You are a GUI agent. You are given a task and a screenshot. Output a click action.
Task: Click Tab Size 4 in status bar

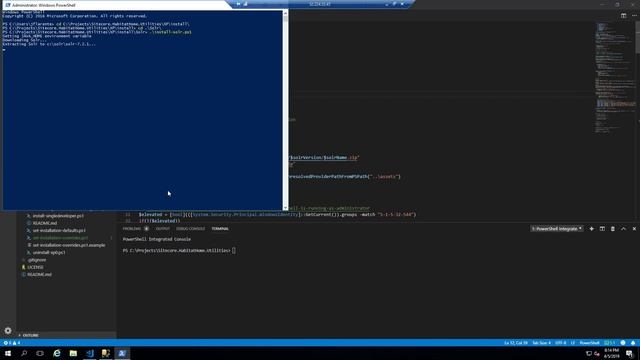(542, 343)
